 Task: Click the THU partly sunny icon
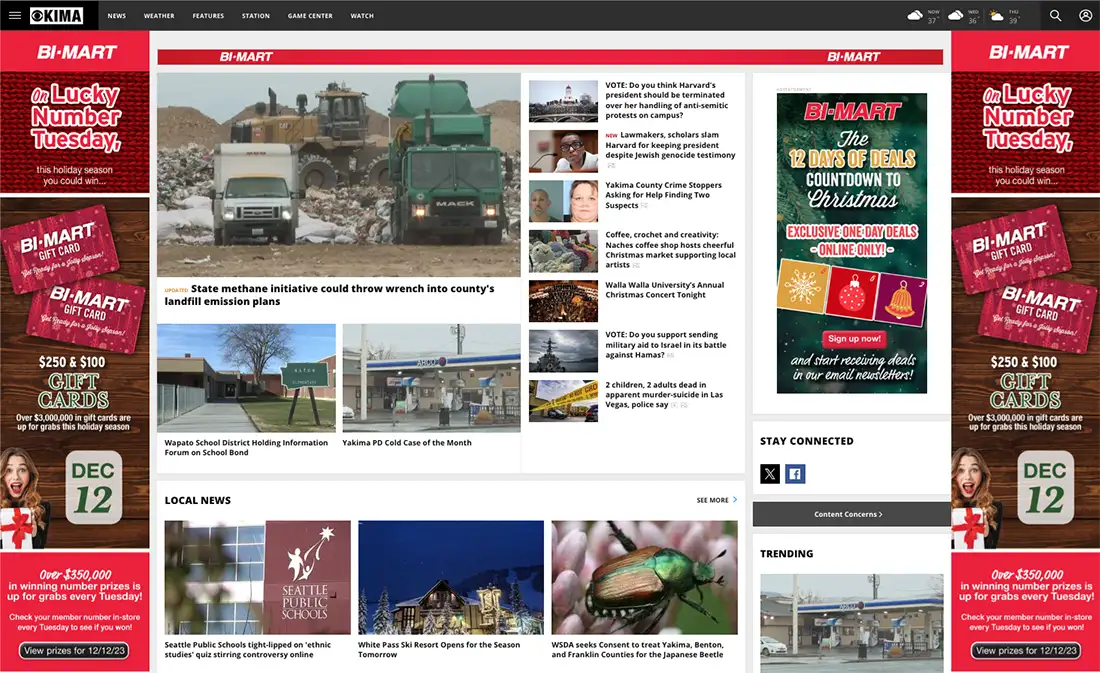(x=996, y=15)
